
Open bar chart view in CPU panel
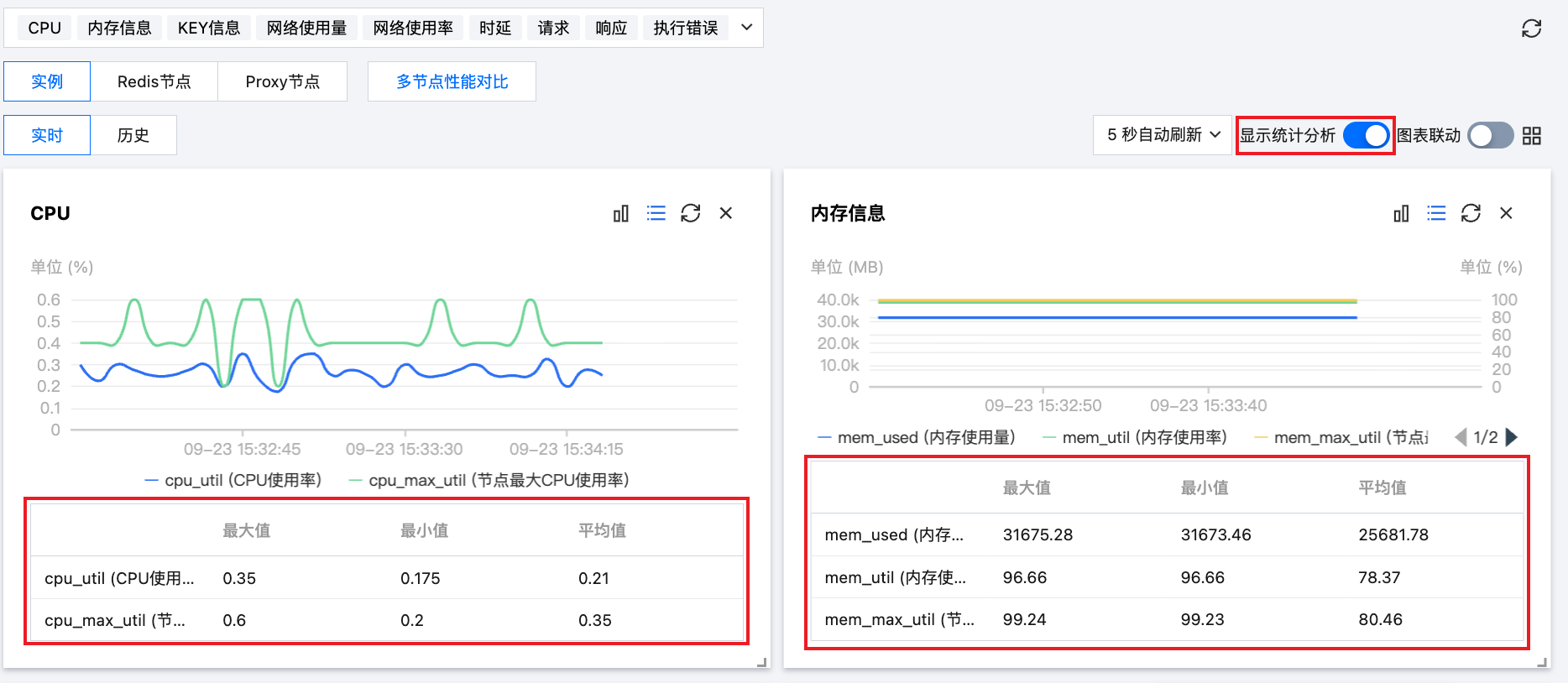coord(620,214)
